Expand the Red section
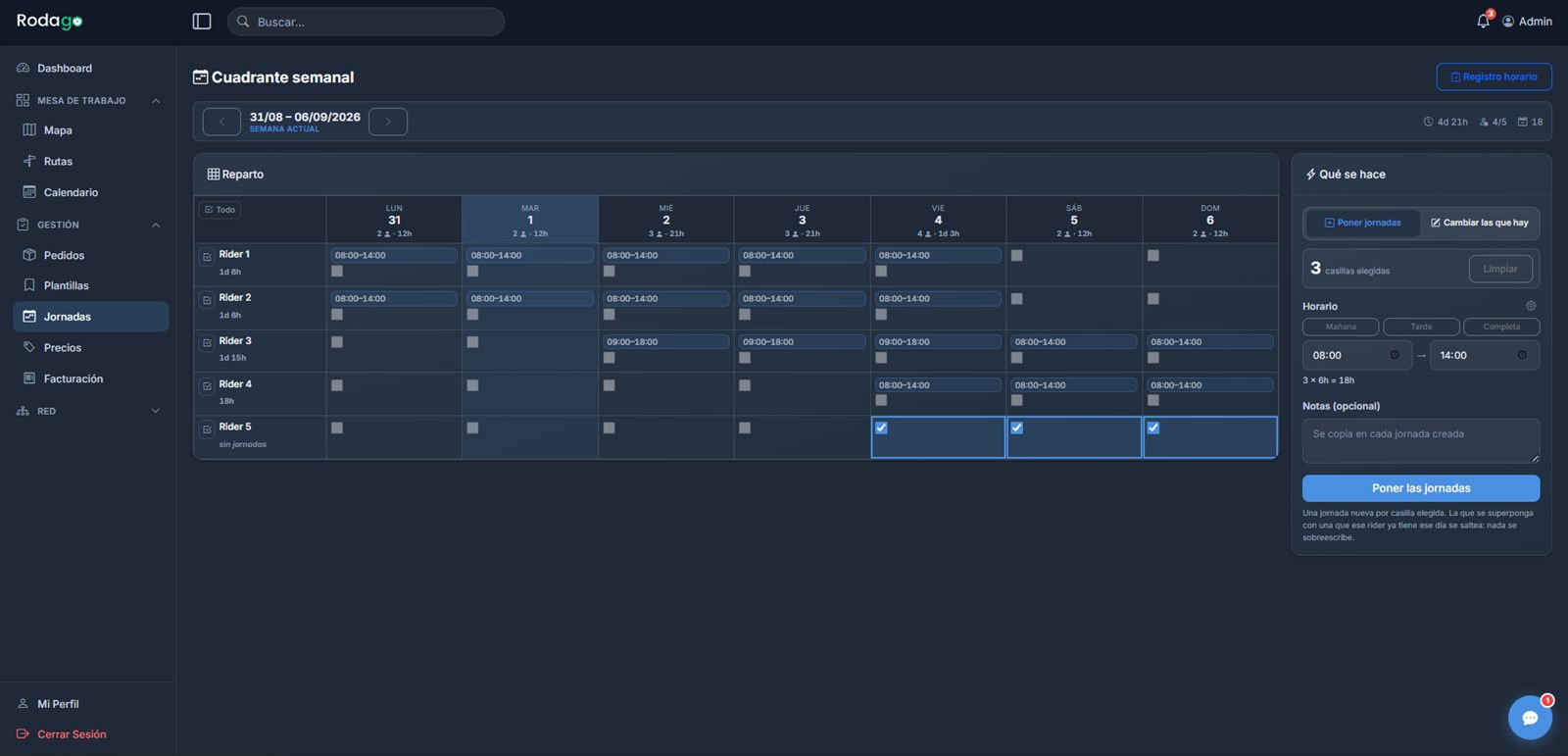 [156, 412]
